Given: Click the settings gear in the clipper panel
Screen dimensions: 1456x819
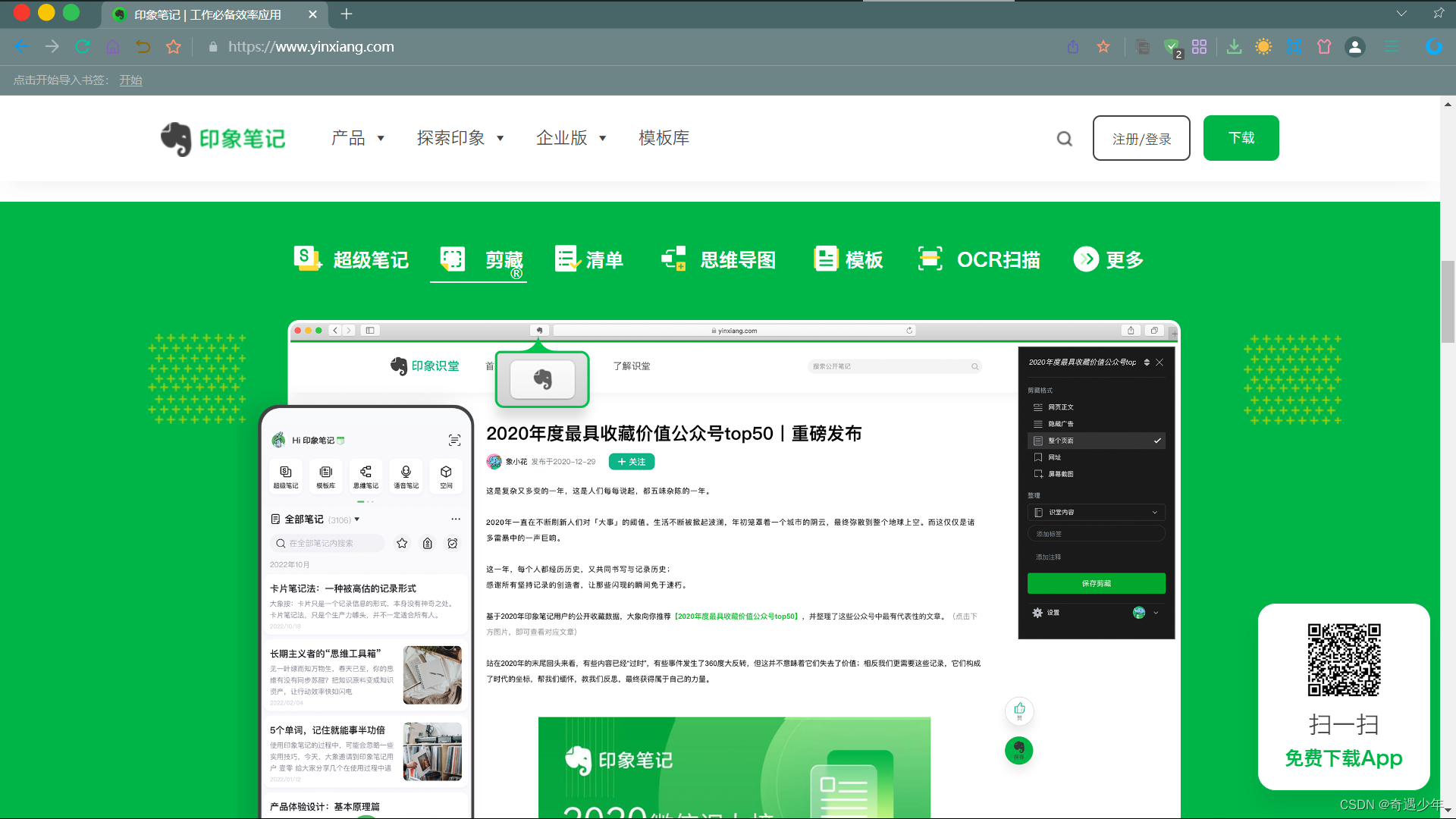Looking at the screenshot, I should [1037, 613].
